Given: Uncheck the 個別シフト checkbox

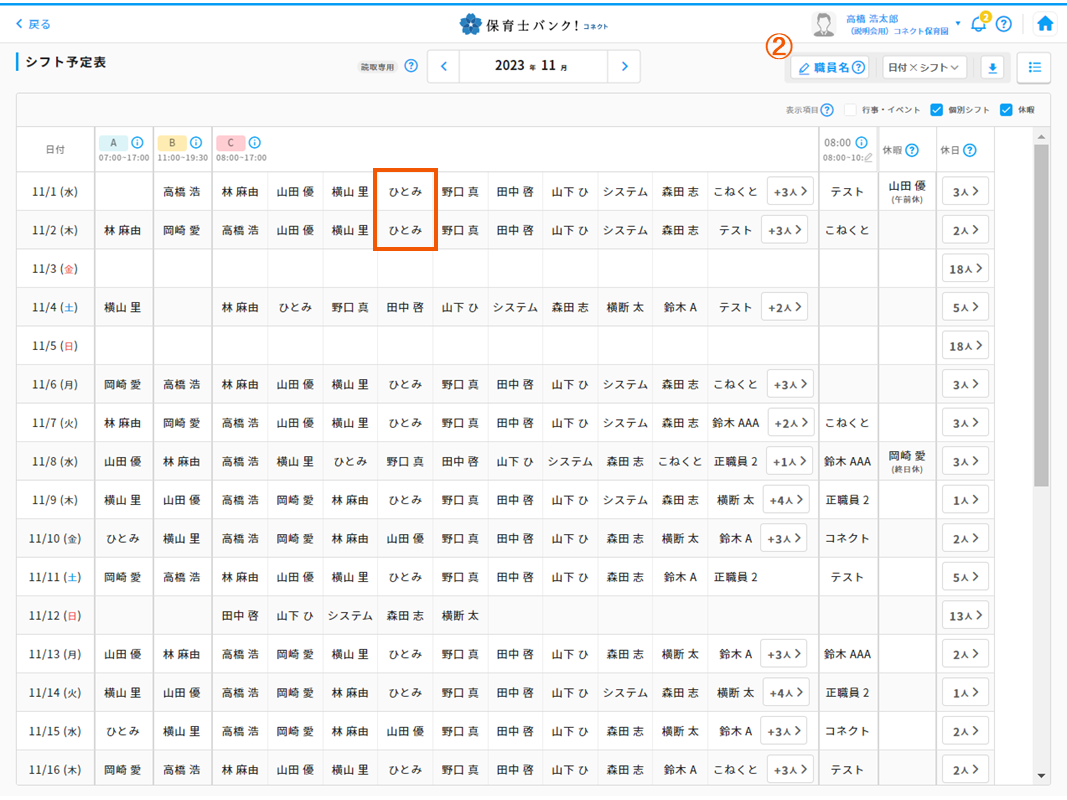Looking at the screenshot, I should [936, 110].
